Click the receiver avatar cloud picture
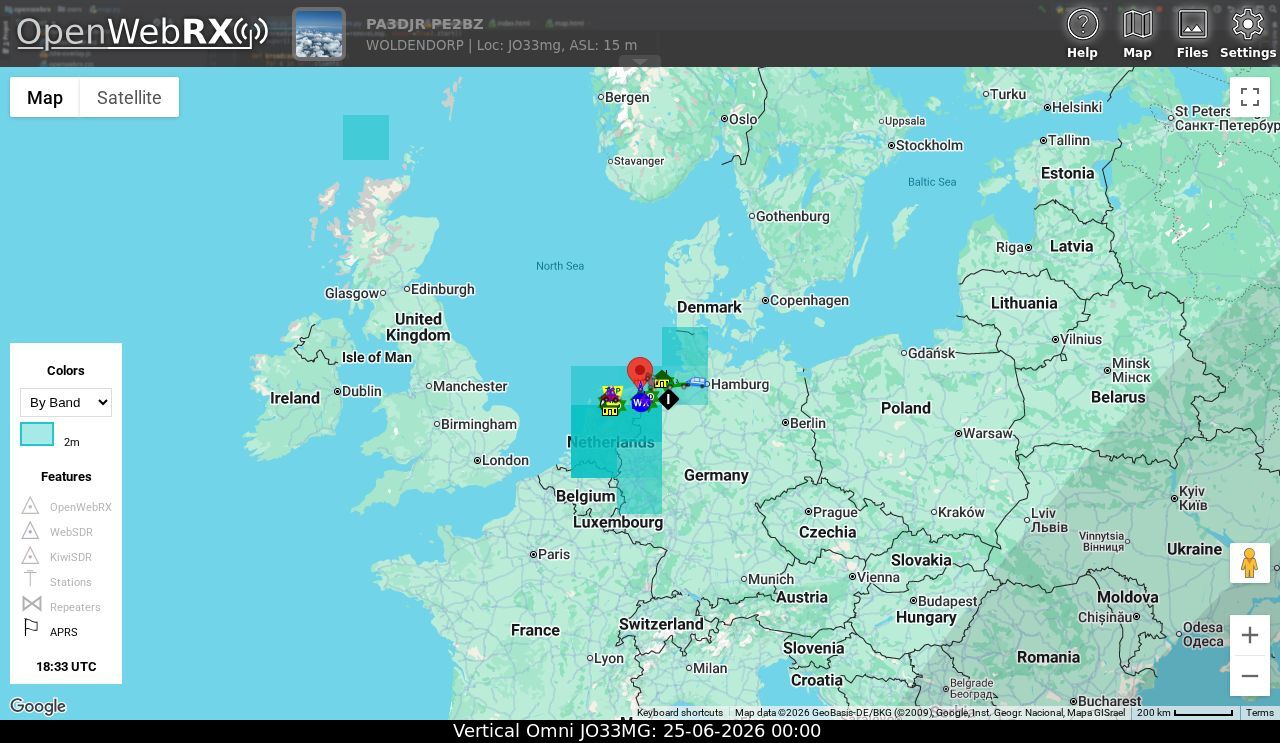This screenshot has height=743, width=1280. (x=319, y=34)
